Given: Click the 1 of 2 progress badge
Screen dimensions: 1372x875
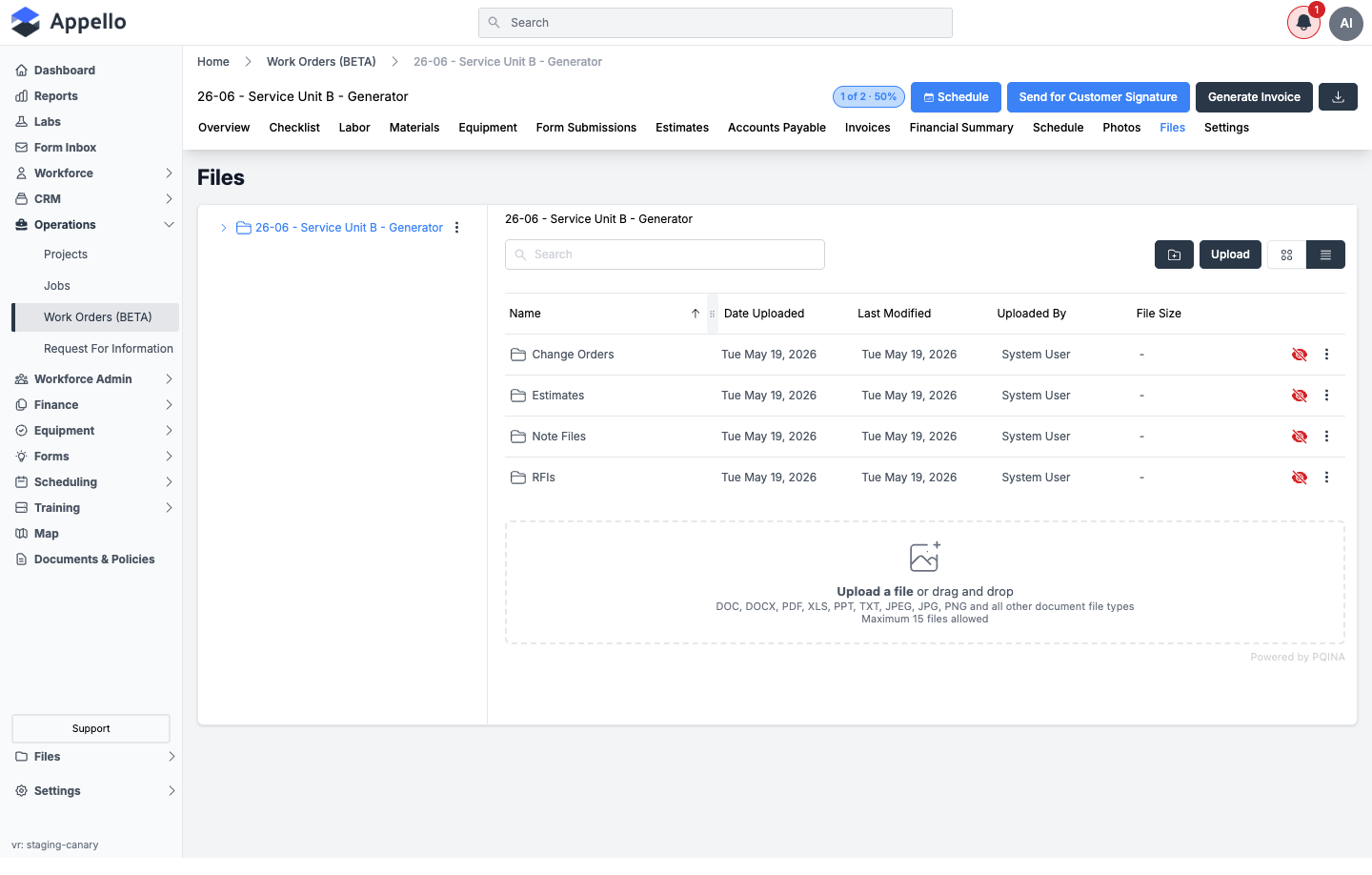Looking at the screenshot, I should click(869, 97).
